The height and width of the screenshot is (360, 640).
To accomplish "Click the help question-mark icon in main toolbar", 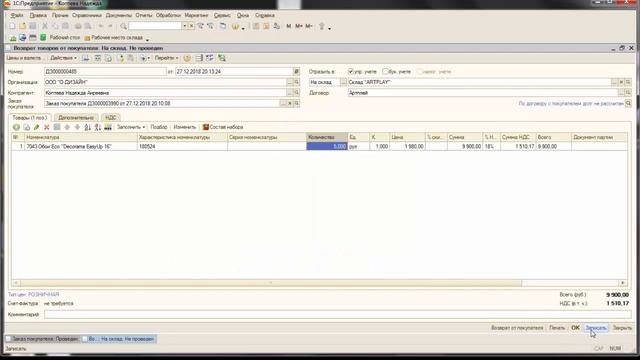I will 235,26.
